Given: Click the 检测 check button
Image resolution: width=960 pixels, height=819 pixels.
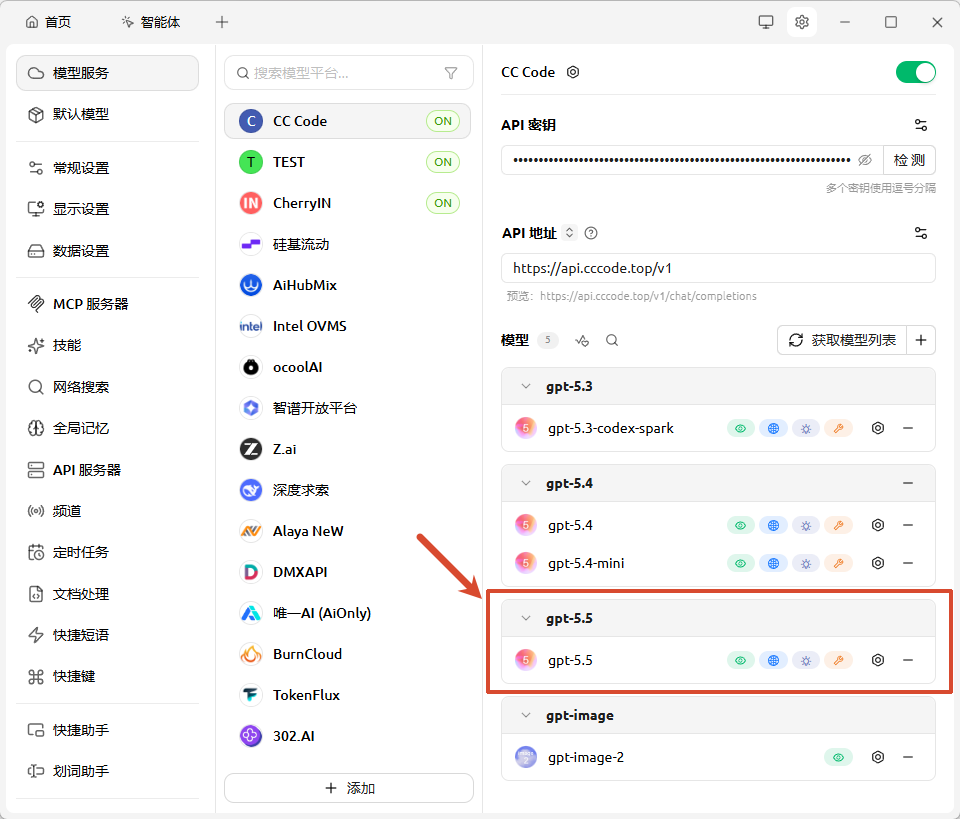Looking at the screenshot, I should click(909, 160).
